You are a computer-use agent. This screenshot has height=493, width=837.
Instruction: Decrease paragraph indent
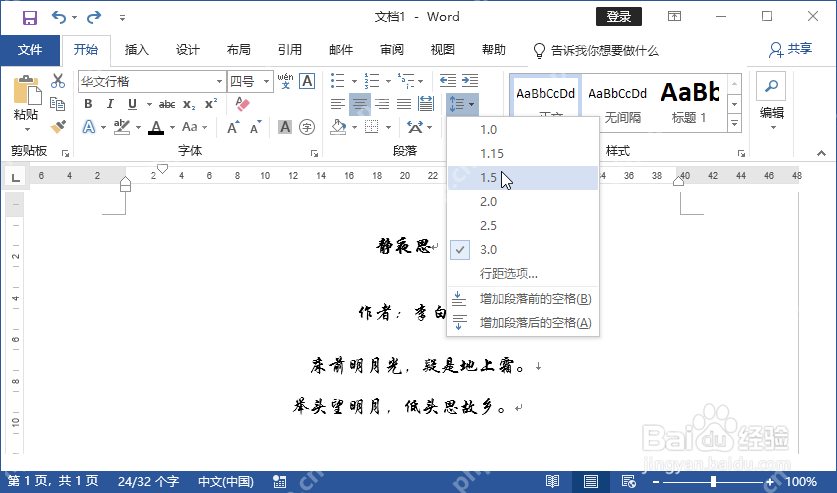click(x=448, y=81)
